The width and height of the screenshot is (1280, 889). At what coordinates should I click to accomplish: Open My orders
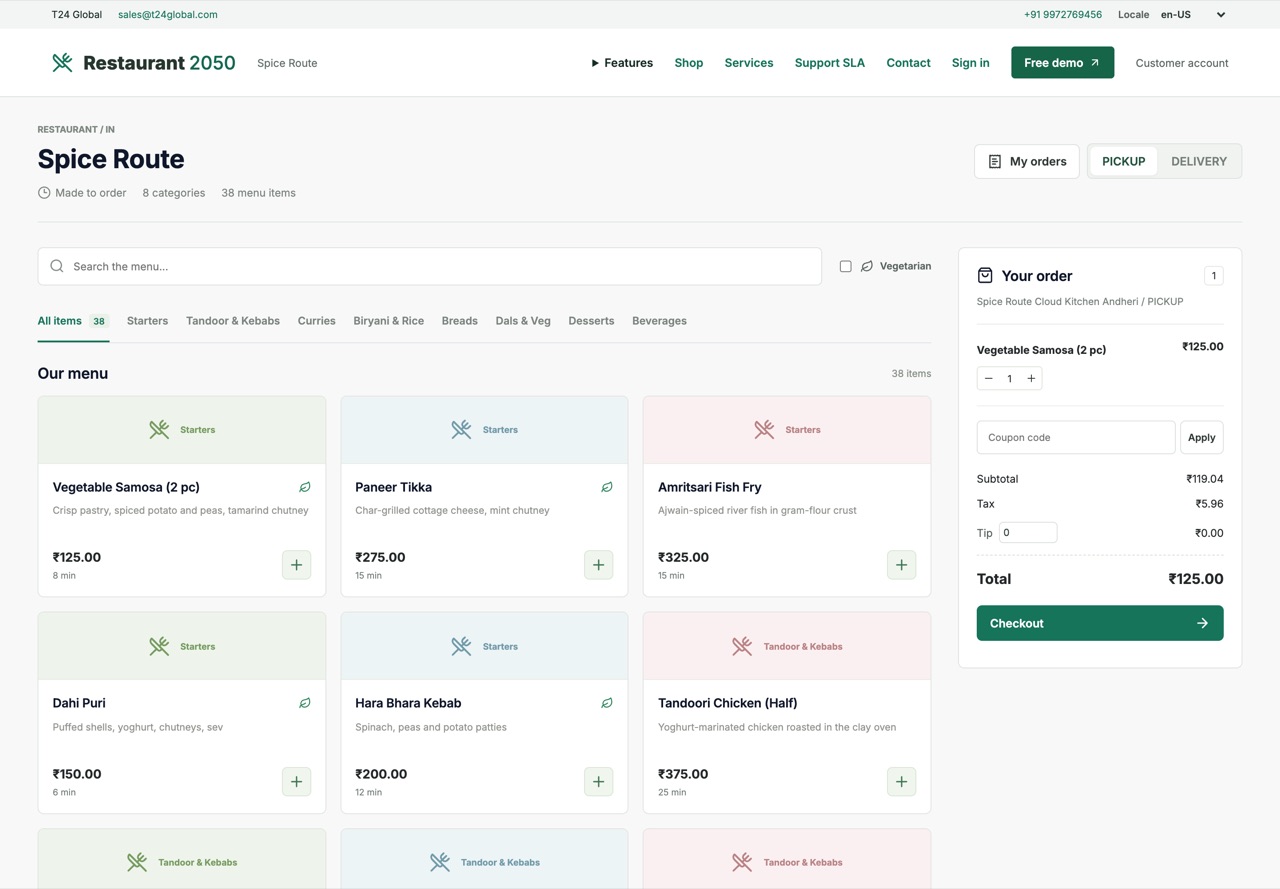1027,161
